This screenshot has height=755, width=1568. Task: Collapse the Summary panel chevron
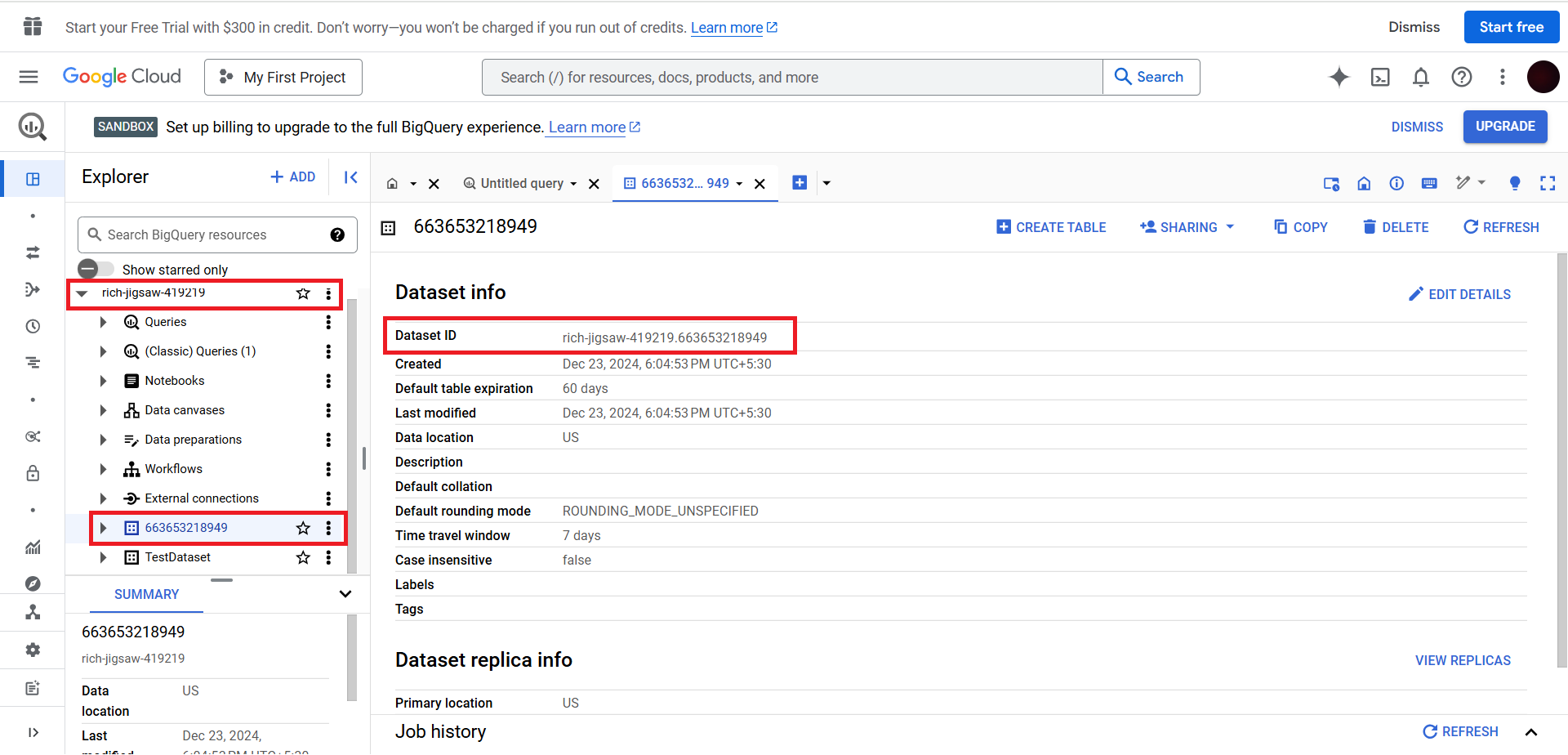[x=345, y=594]
